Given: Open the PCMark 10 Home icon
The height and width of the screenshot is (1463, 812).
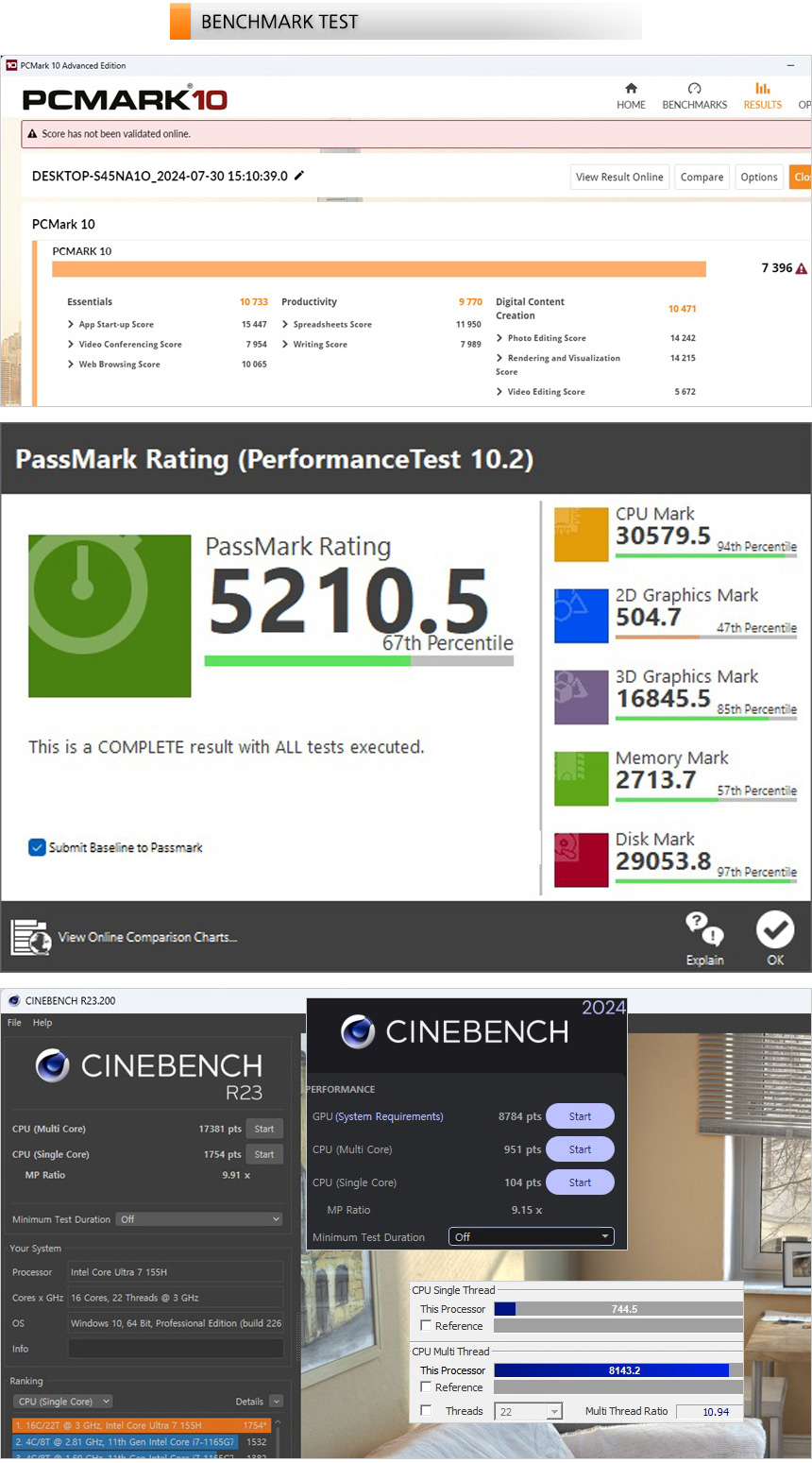Looking at the screenshot, I should (631, 88).
